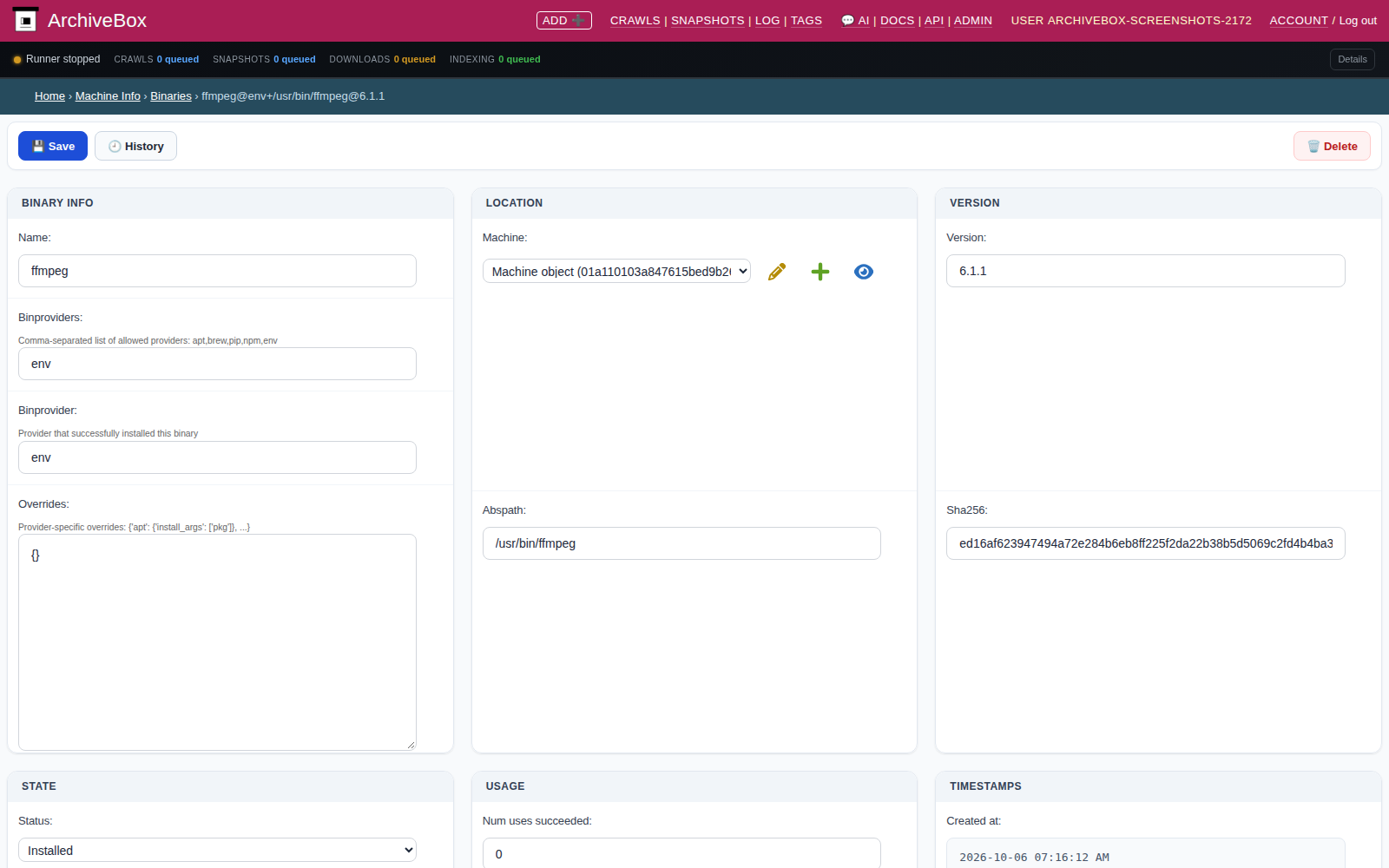This screenshot has height=868, width=1389.
Task: Click the Version field 6.1.1
Action: [1146, 271]
